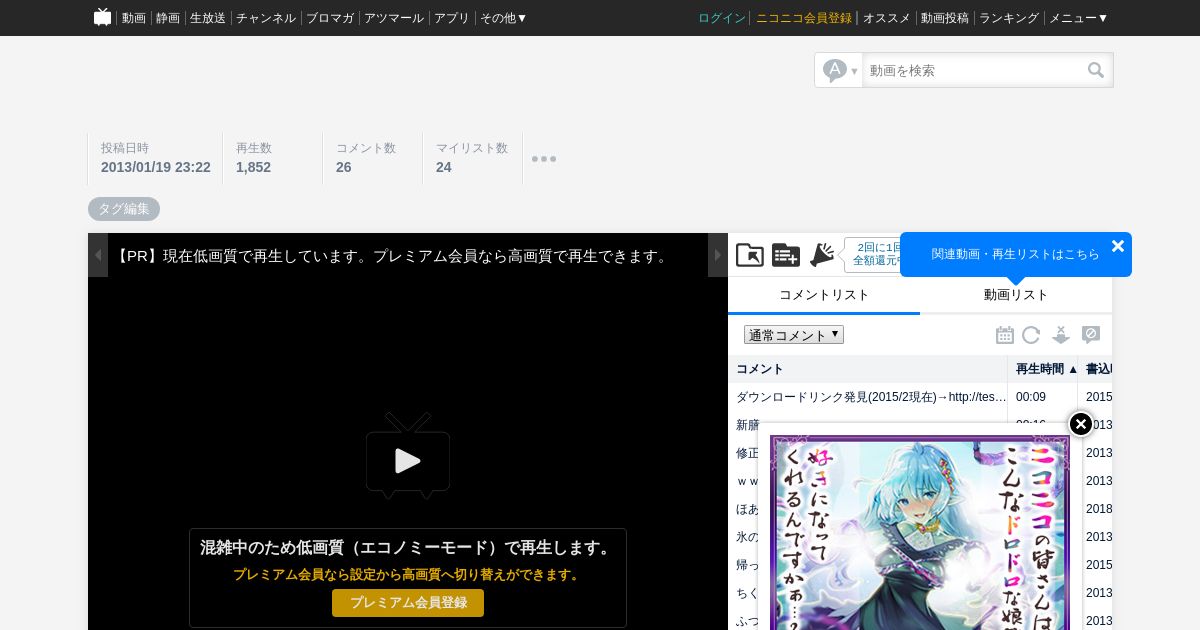Viewport: 1200px width, 630px height.
Task: Open the 通常コメント dropdown
Action: tap(794, 335)
